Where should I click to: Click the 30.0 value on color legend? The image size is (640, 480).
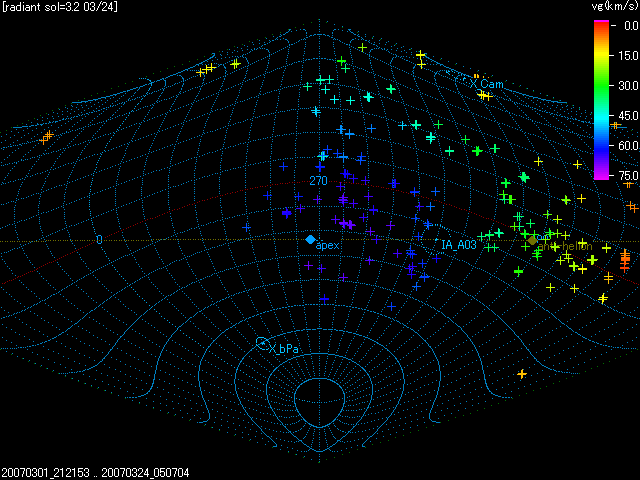click(630, 86)
